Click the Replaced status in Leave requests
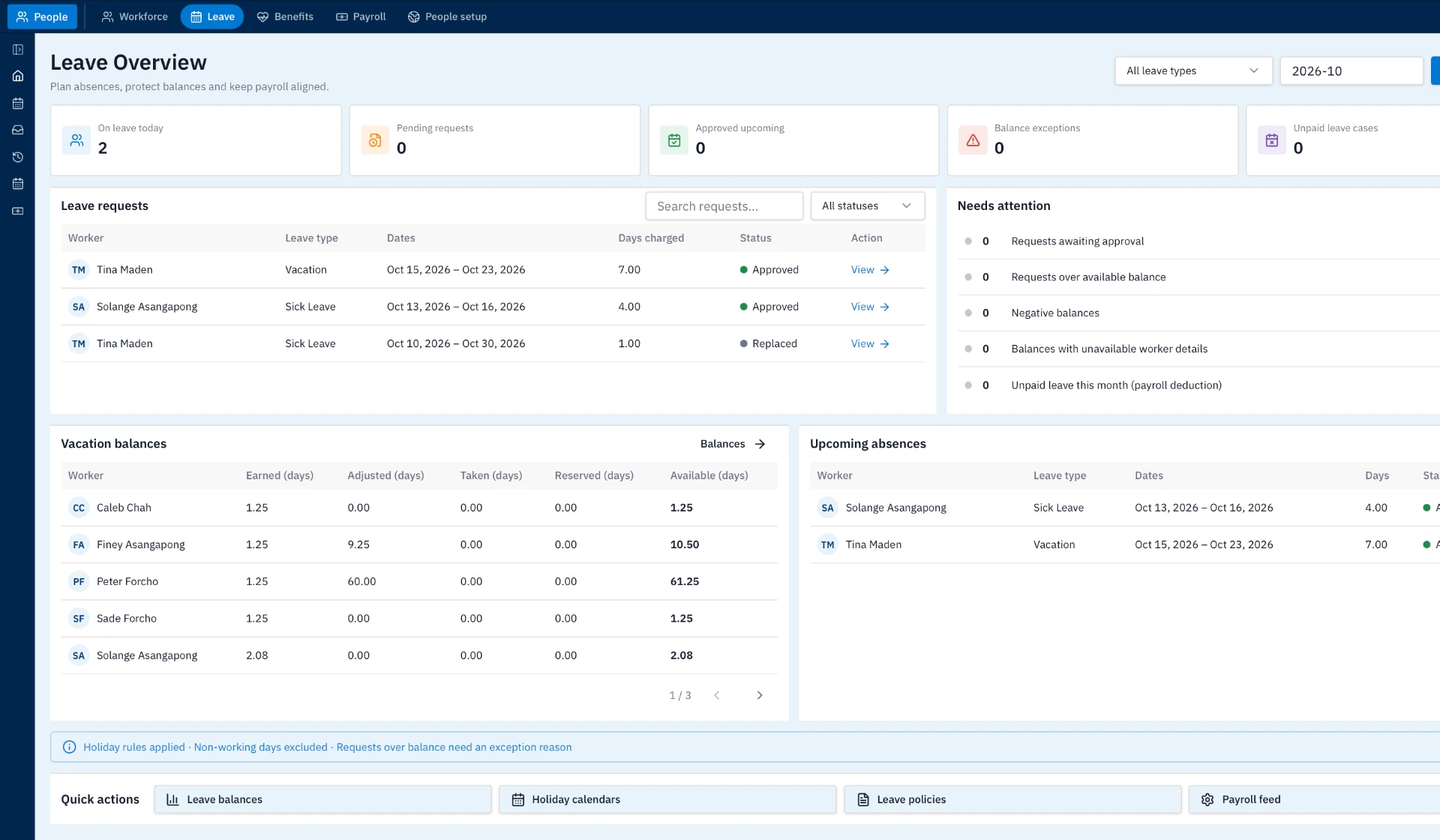The height and width of the screenshot is (840, 1440). click(768, 343)
